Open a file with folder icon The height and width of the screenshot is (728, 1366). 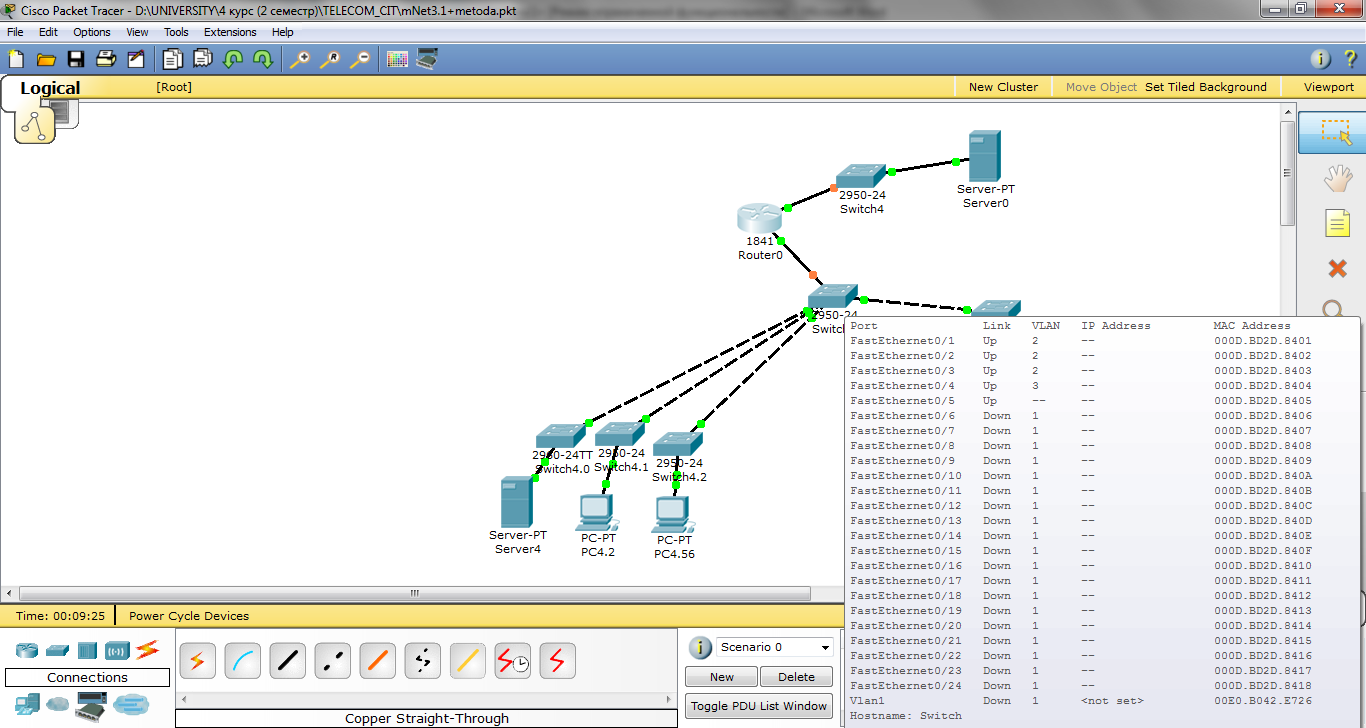click(x=45, y=59)
